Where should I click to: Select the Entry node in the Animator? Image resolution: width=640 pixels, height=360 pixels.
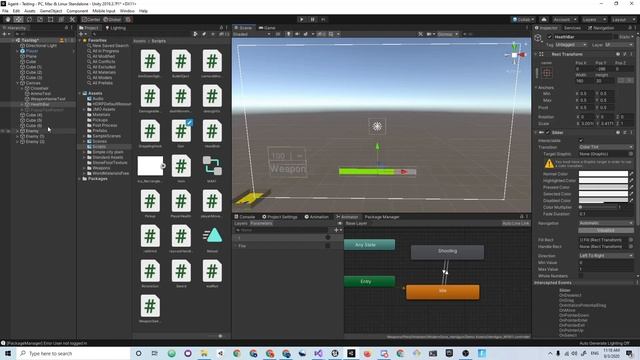369,281
